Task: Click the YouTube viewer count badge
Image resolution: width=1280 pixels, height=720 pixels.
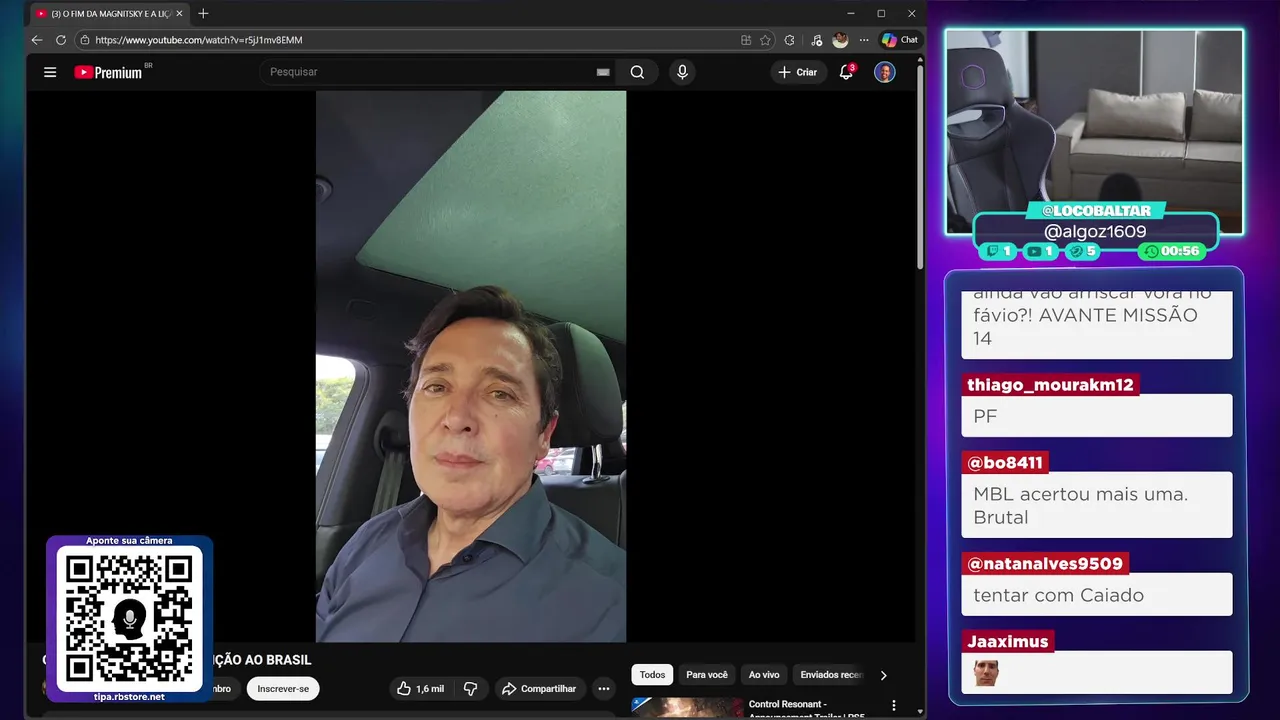Action: 1039,251
